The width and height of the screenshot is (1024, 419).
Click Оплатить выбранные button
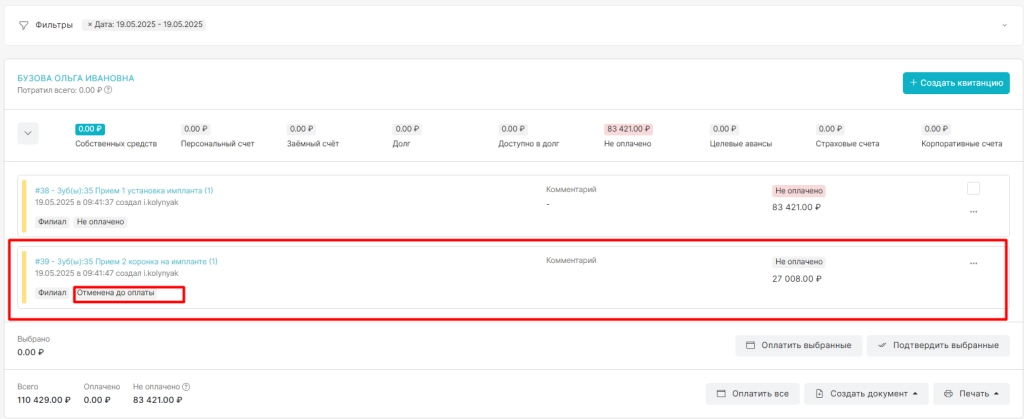click(798, 345)
